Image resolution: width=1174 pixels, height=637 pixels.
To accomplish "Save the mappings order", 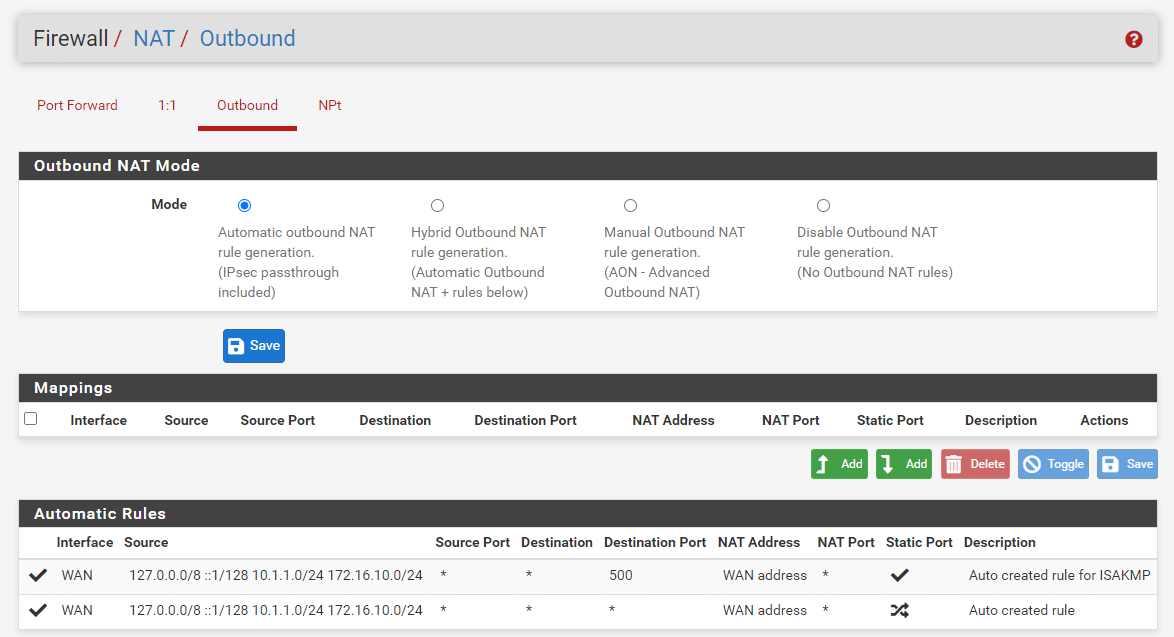I will (x=1127, y=464).
